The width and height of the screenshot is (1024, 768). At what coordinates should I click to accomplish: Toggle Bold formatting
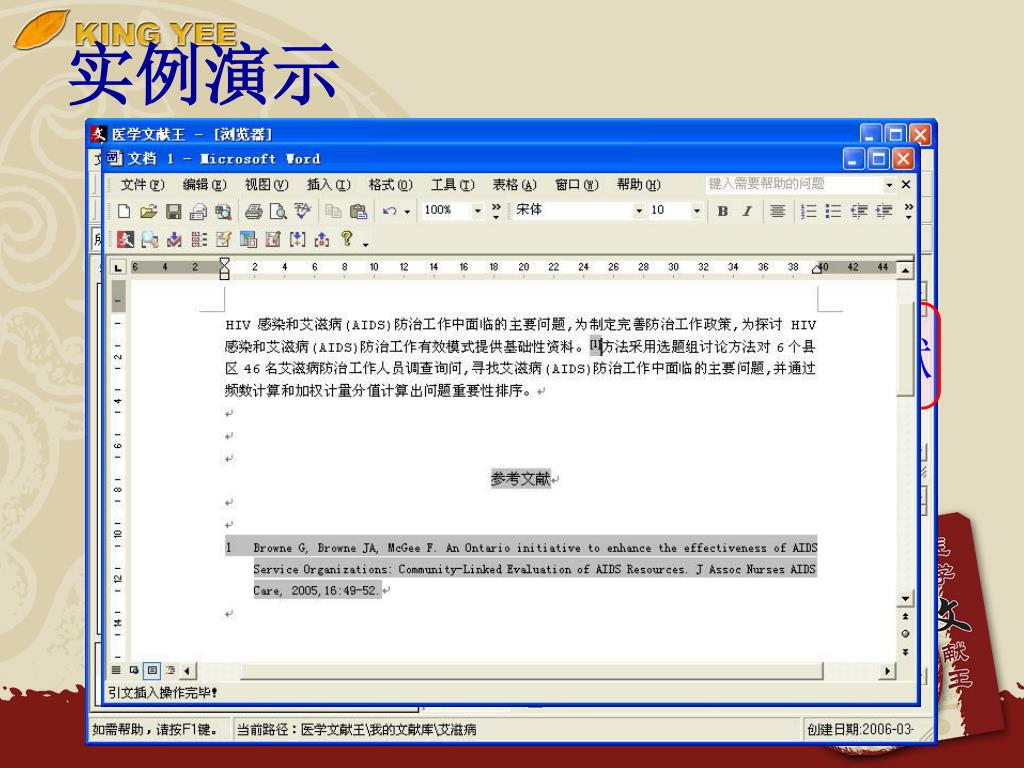click(x=722, y=211)
